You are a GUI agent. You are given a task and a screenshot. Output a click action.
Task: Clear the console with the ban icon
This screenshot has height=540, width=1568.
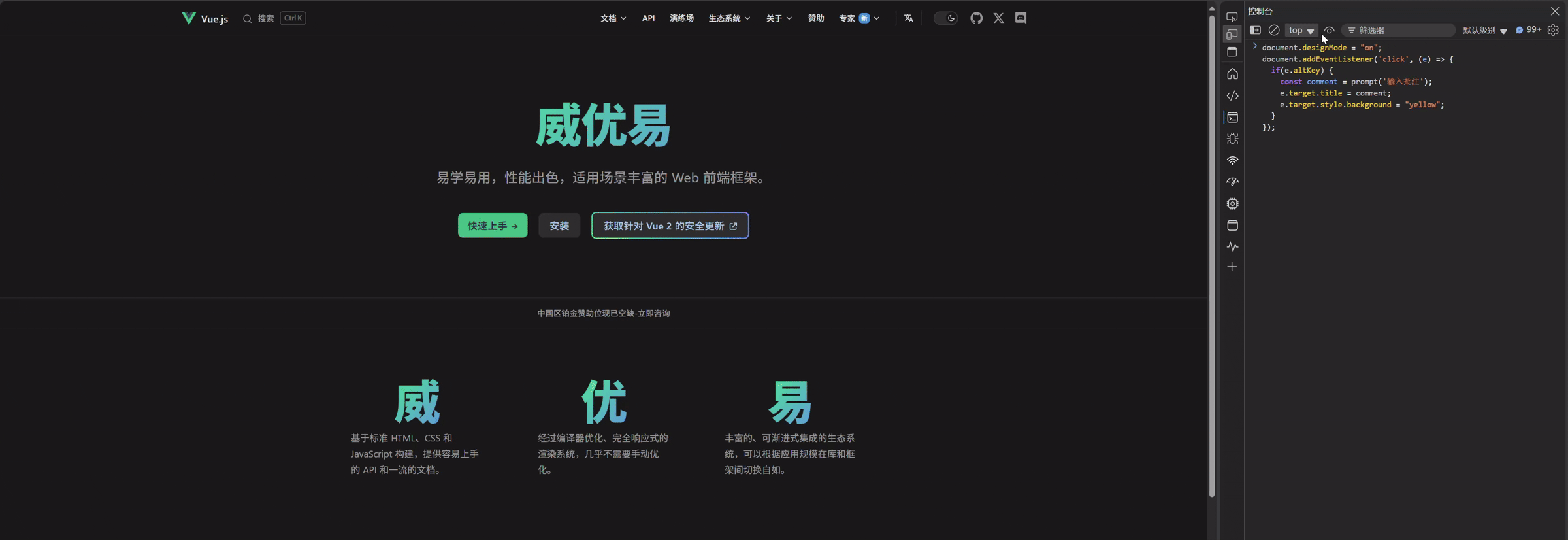(x=1273, y=30)
